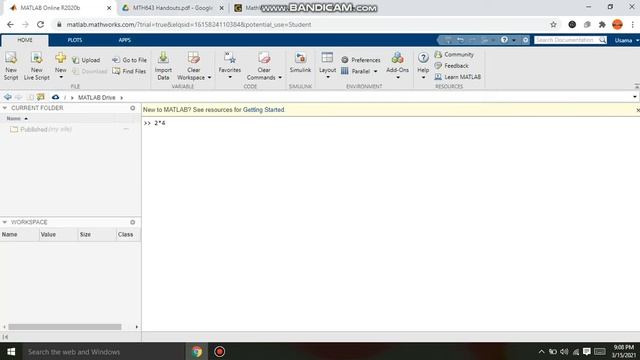640x360 pixels.
Task: Click the documentation search magnifier icon
Action: [x=602, y=40]
